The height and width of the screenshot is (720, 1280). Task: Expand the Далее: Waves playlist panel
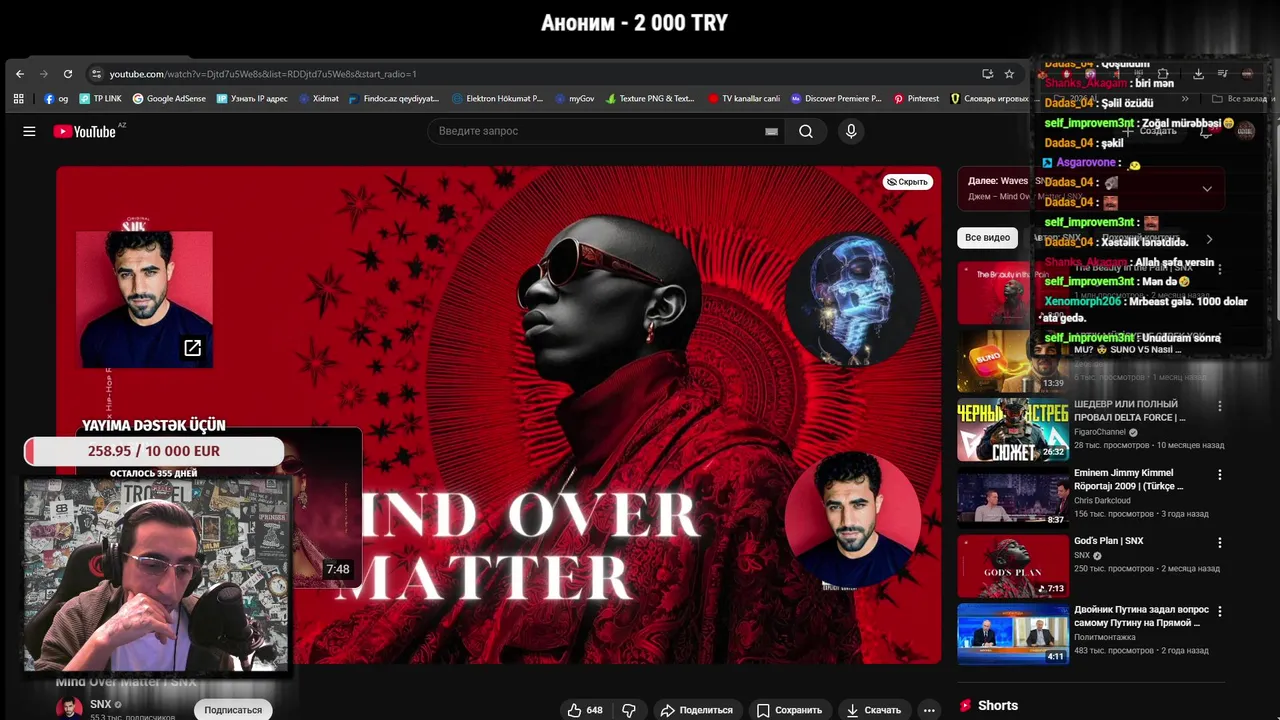click(x=1207, y=189)
